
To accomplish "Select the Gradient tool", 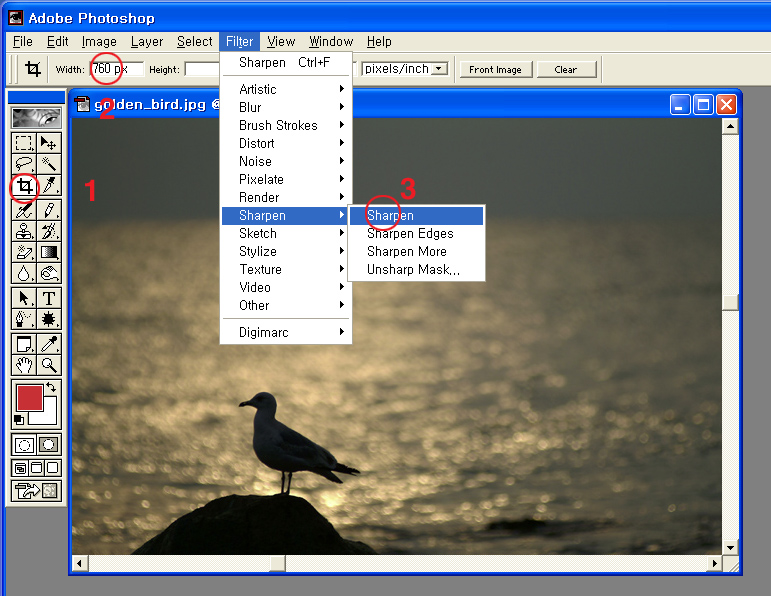I will click(x=48, y=253).
